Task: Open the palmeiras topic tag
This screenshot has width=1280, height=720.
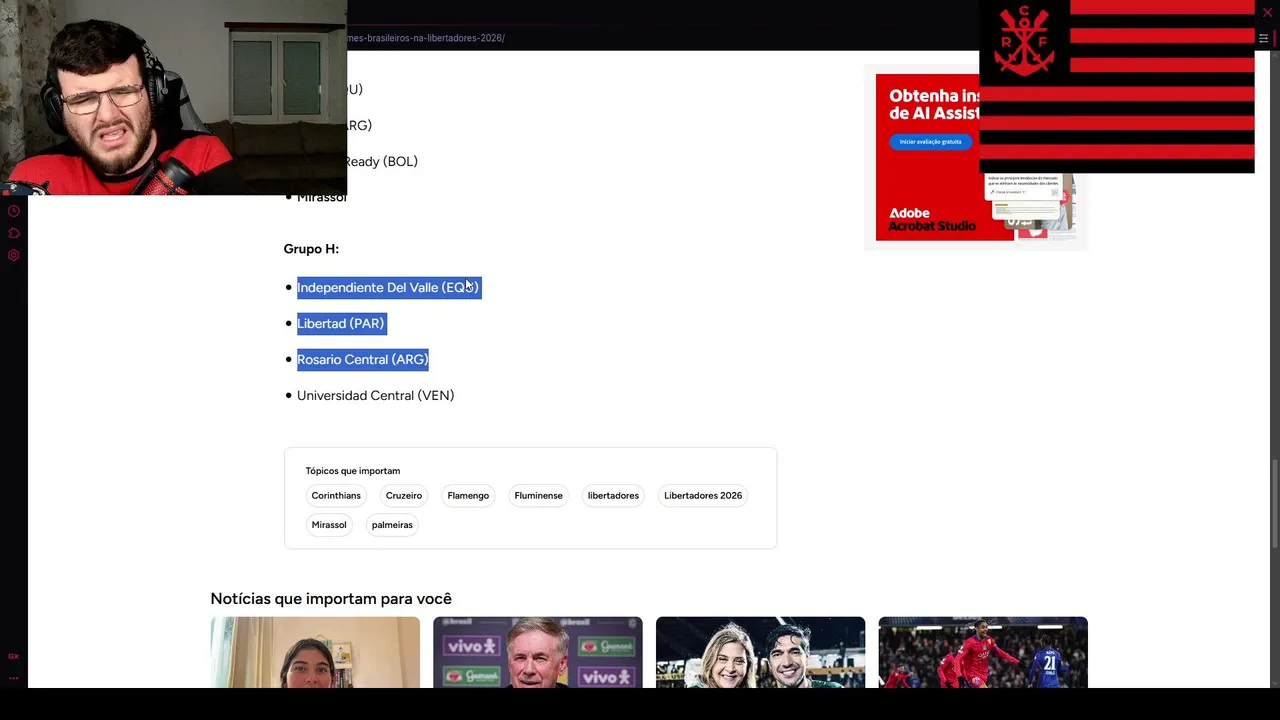Action: click(392, 525)
